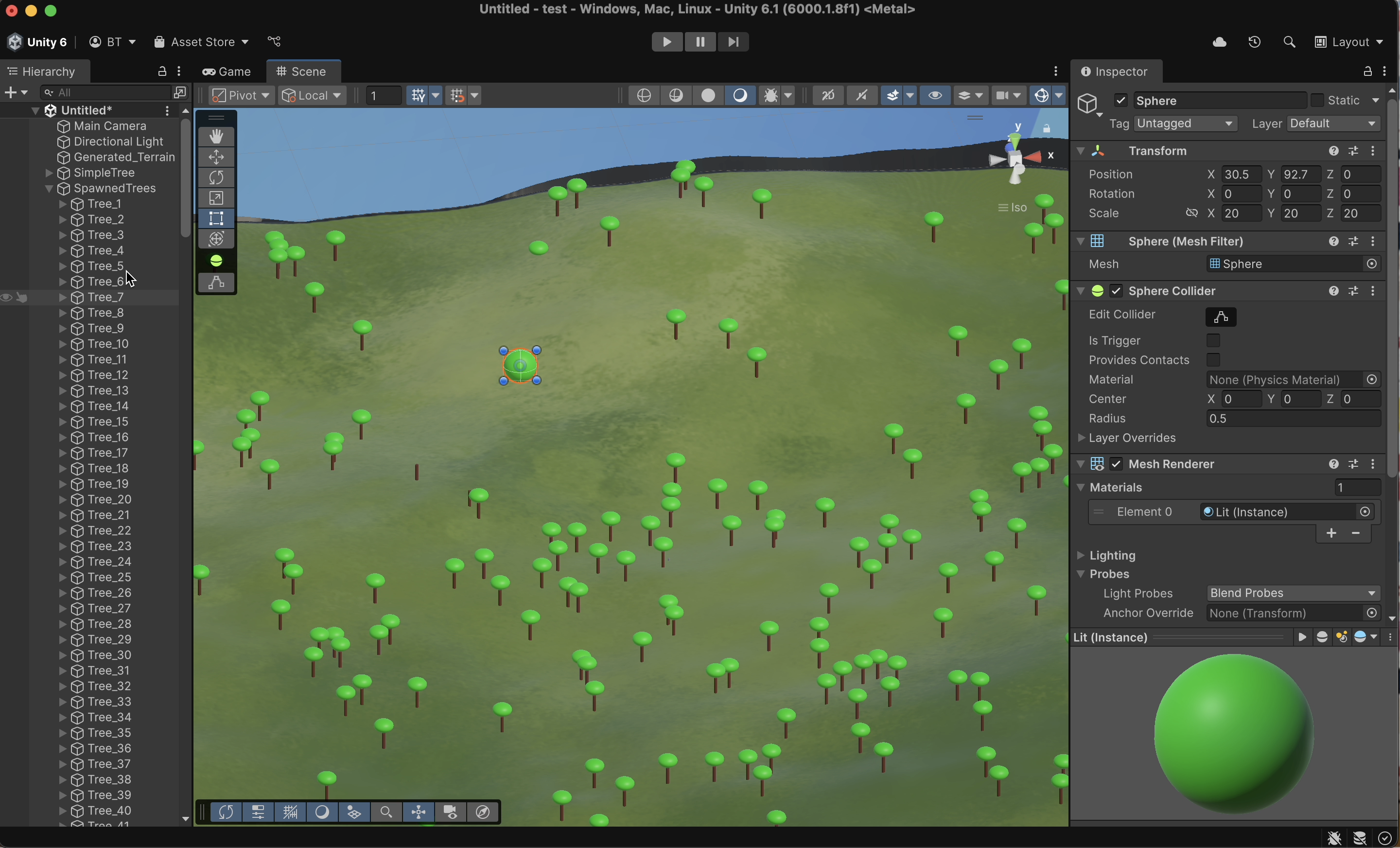
Task: Open the Undo History icon
Action: [1255, 43]
